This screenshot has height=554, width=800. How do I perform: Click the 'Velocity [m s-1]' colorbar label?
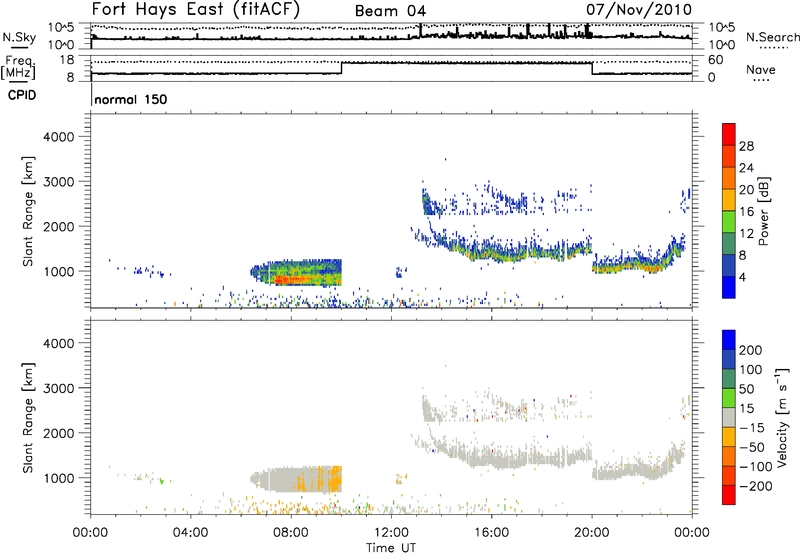coord(782,417)
